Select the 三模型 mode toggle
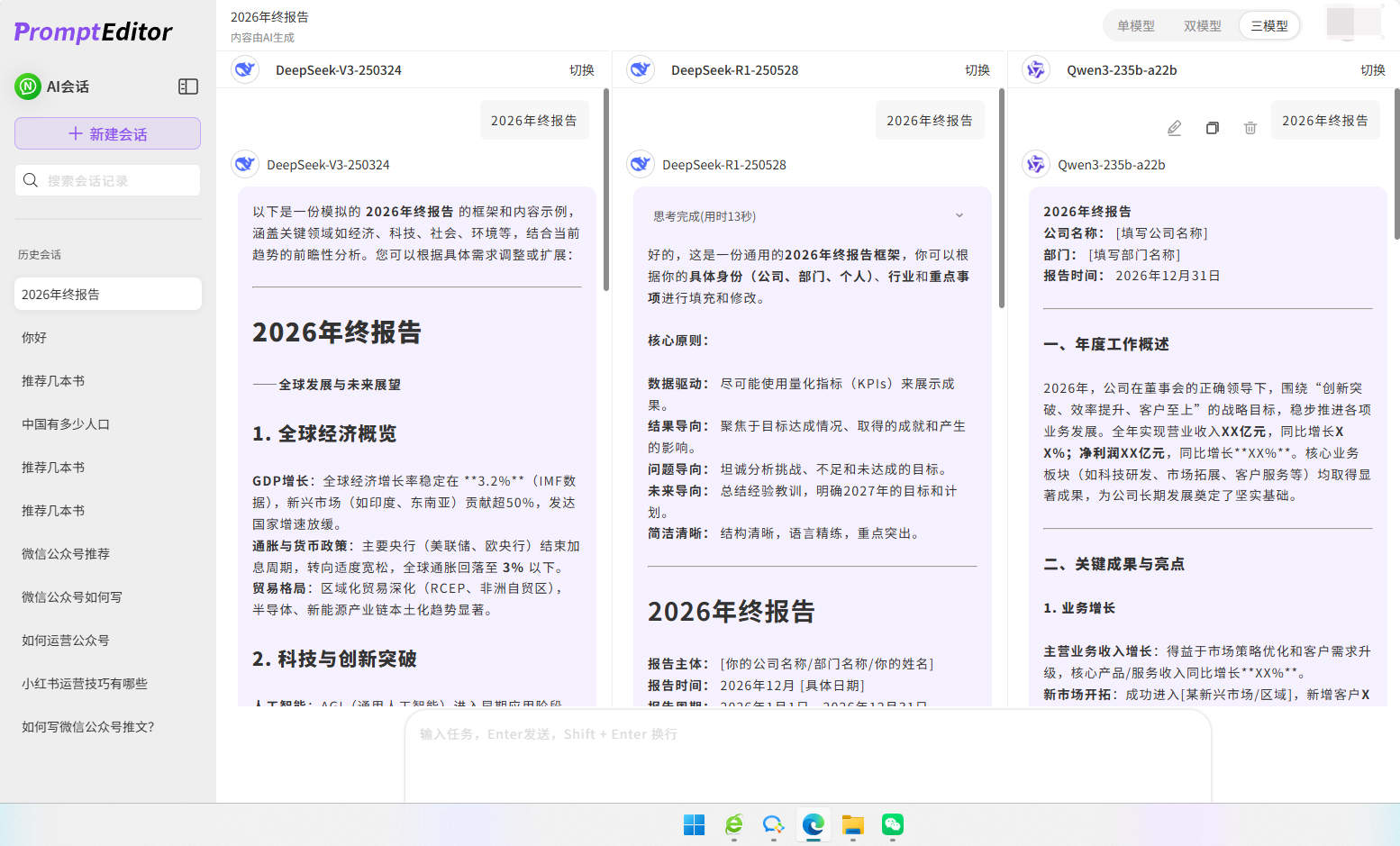The image size is (1400, 846). click(x=1269, y=25)
